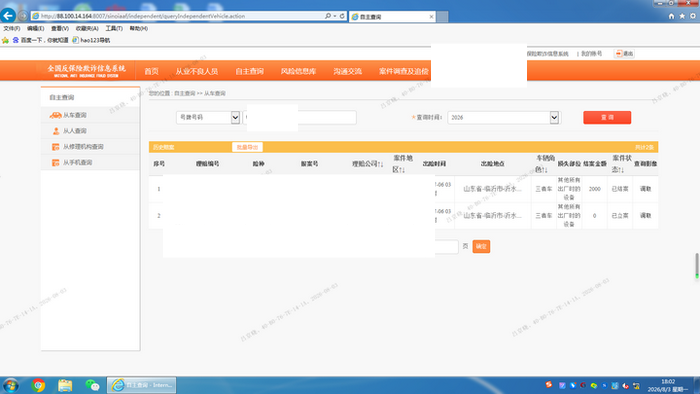Open the 帮助(H) menu
Screen dimensions: 700x394
(x=139, y=29)
